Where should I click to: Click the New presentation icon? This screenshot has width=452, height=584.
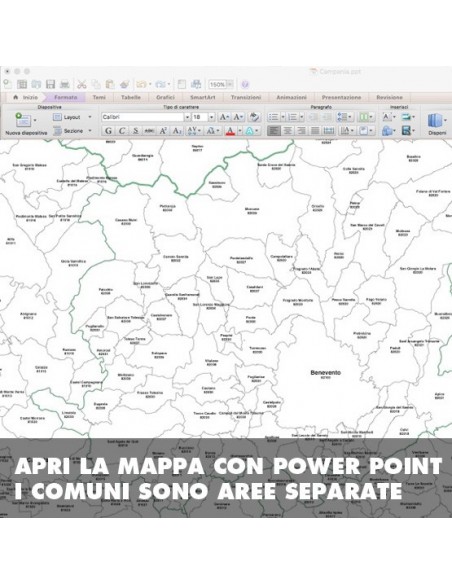(7, 84)
